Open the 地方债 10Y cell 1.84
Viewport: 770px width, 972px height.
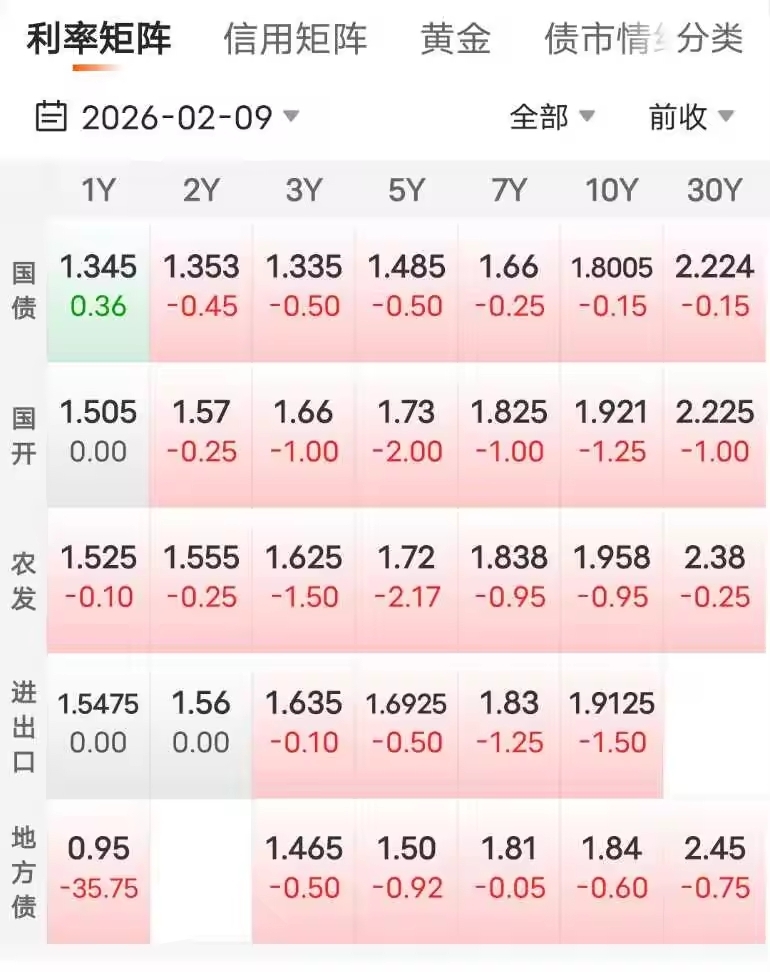tap(611, 867)
